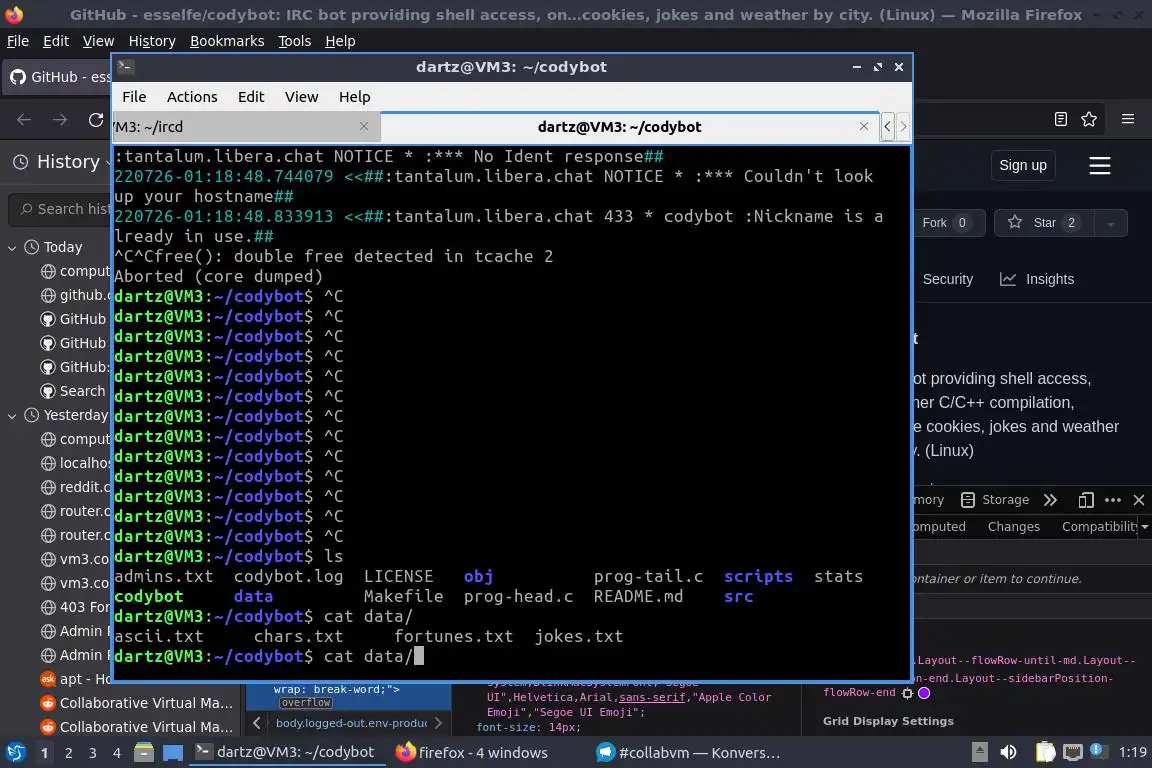1152x768 pixels.
Task: Switch to workspace 2
Action: [68, 753]
